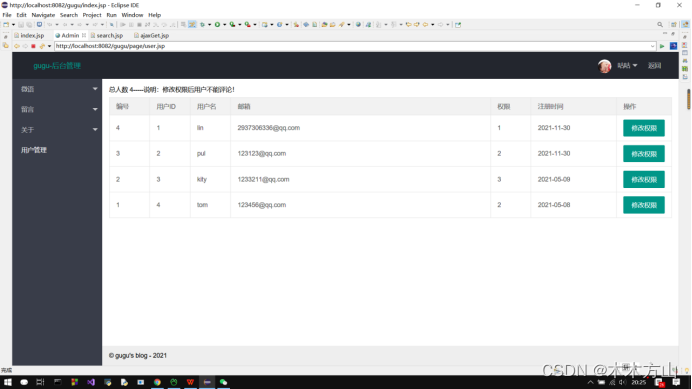Click 修改权限 button for user tom
The image size is (692, 389).
644,205
